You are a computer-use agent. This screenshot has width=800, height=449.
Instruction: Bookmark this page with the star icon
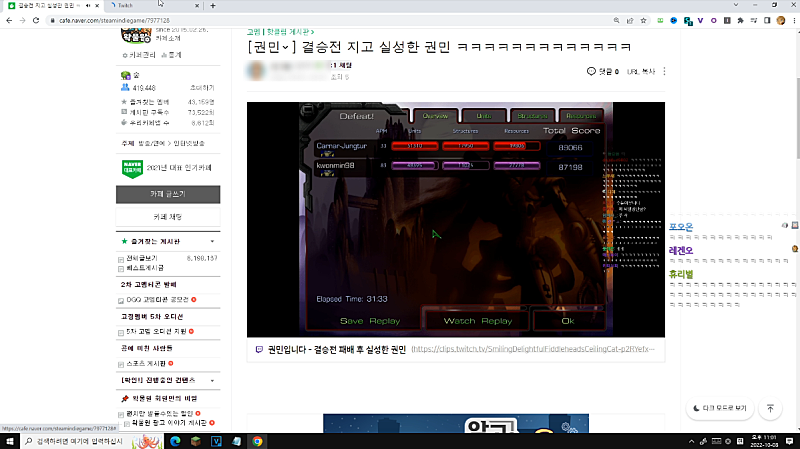tap(643, 20)
